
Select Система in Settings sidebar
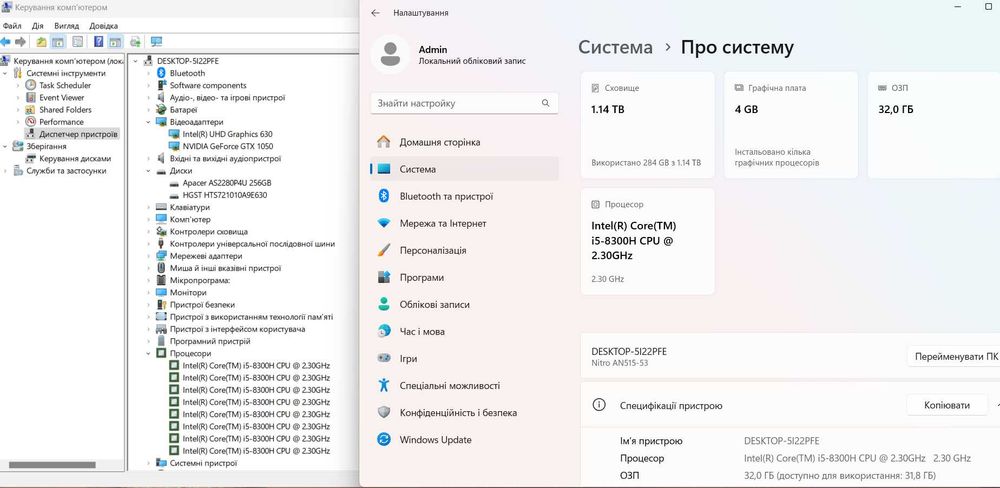tap(464, 170)
